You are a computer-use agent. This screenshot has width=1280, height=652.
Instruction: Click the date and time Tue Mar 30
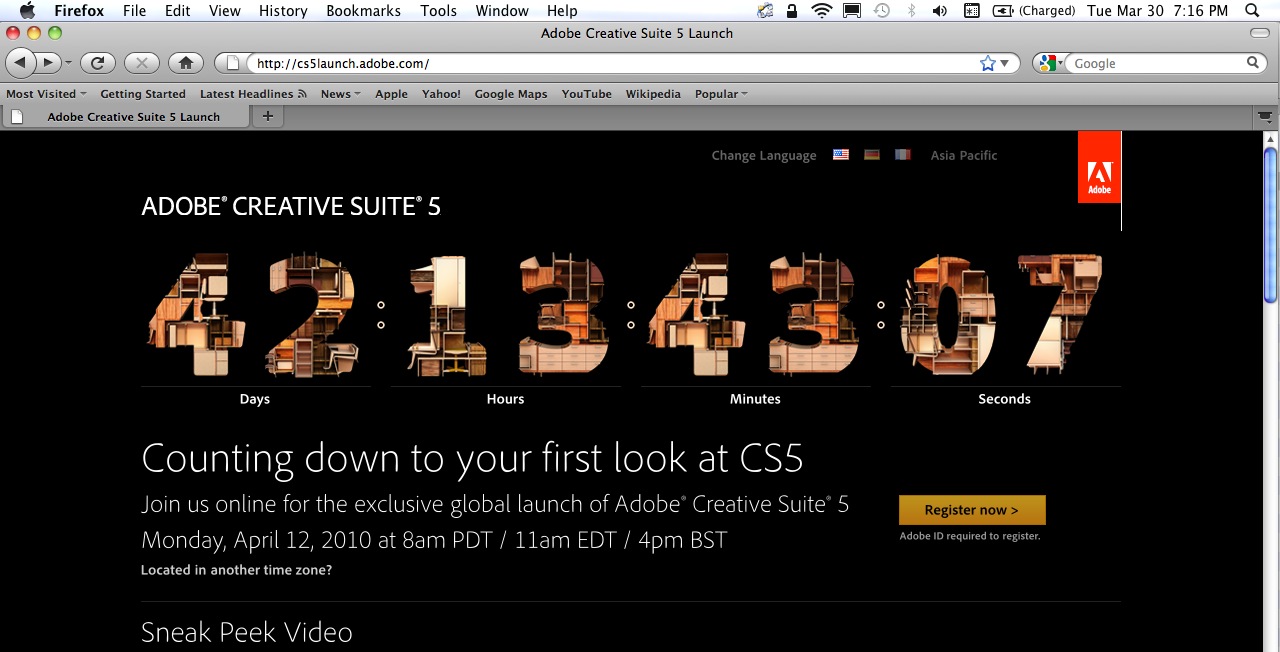pos(1157,11)
